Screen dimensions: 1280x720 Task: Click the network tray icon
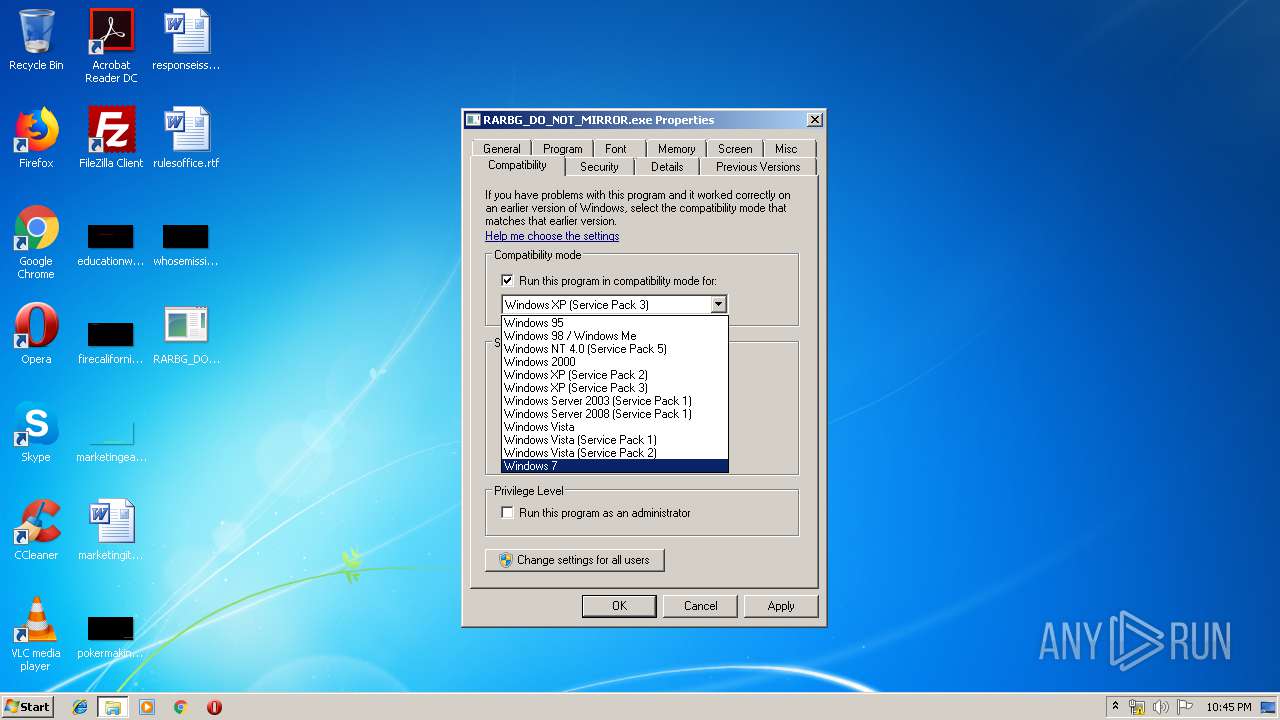pyautogui.click(x=1137, y=707)
